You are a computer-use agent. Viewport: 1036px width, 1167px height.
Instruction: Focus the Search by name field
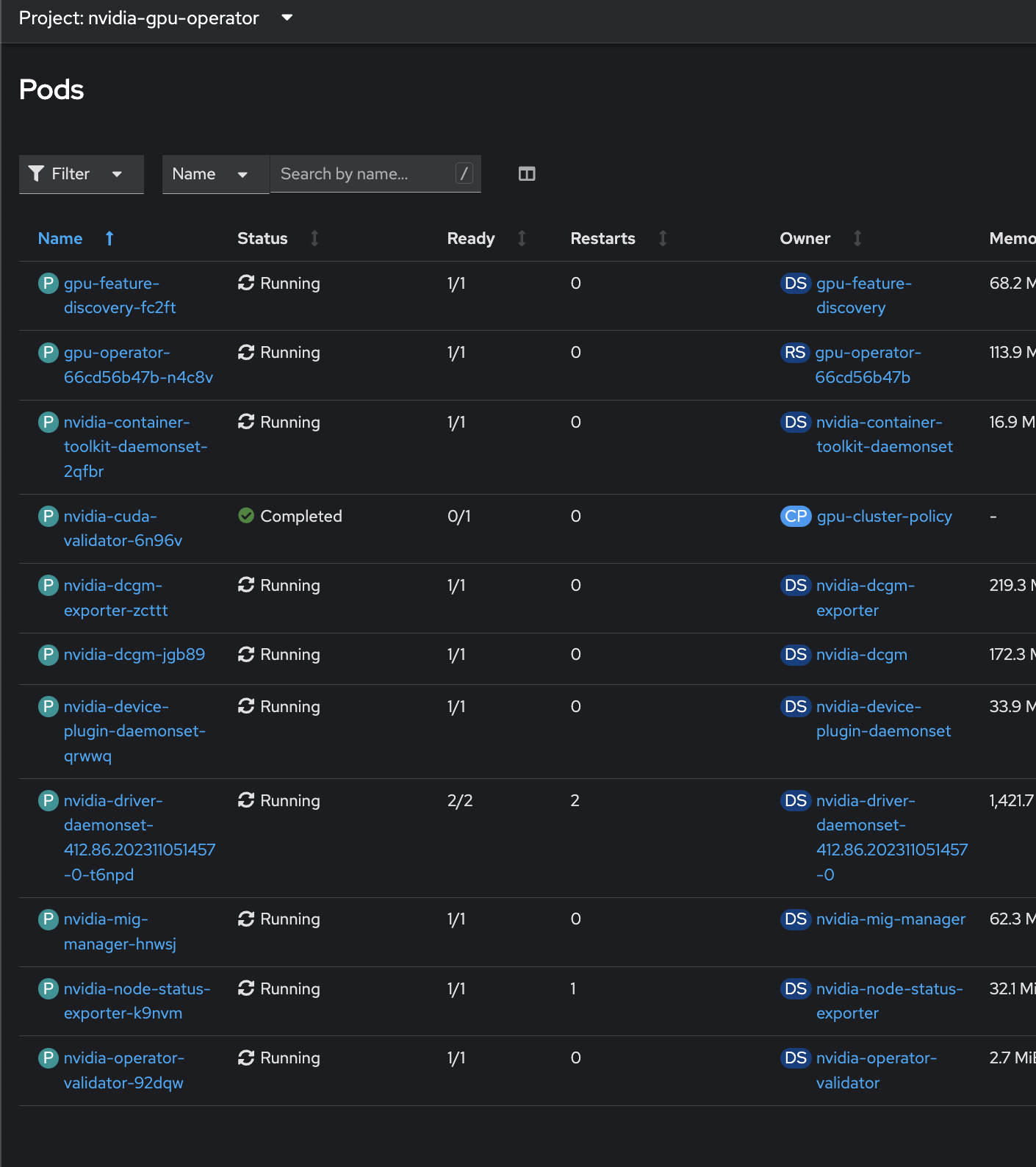point(364,174)
